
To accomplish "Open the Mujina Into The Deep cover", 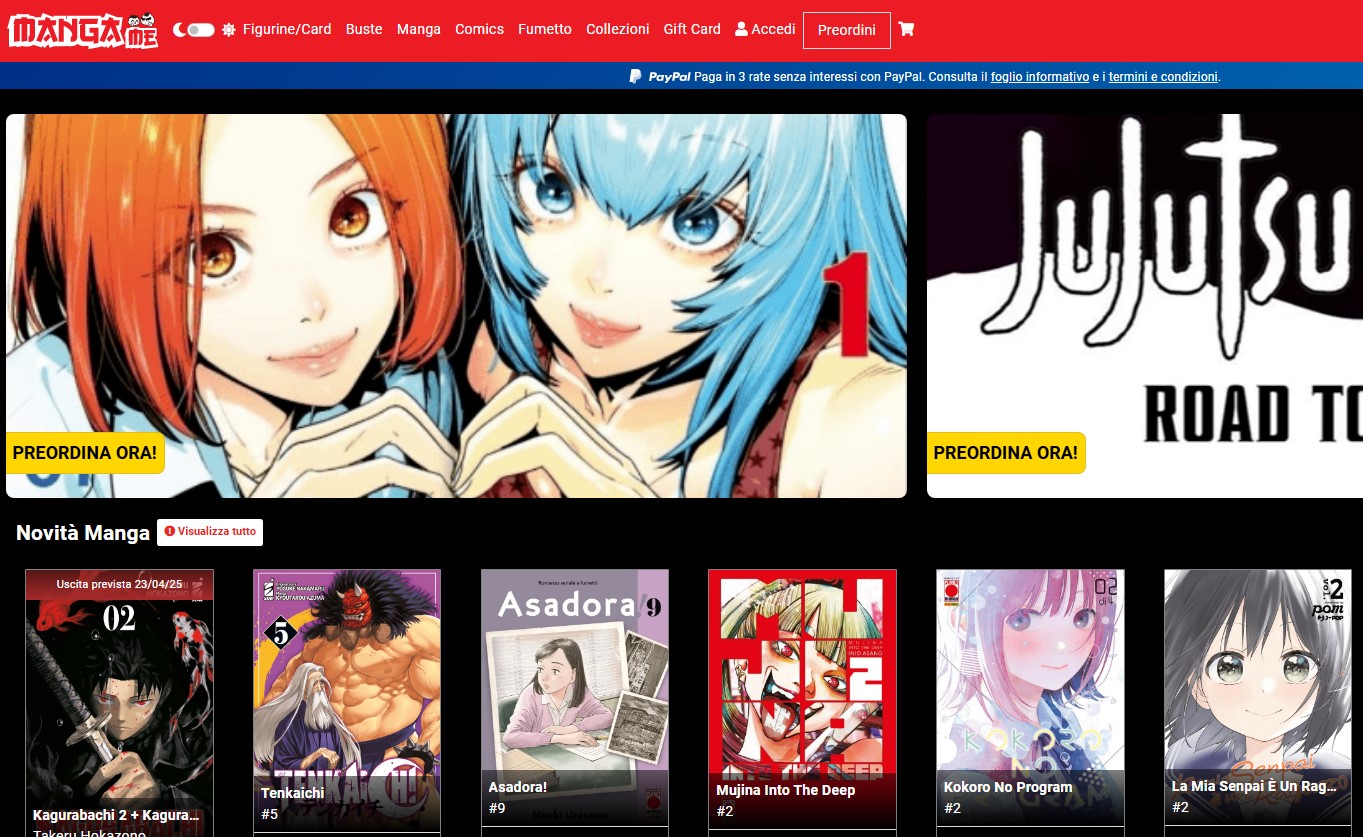I will (802, 702).
